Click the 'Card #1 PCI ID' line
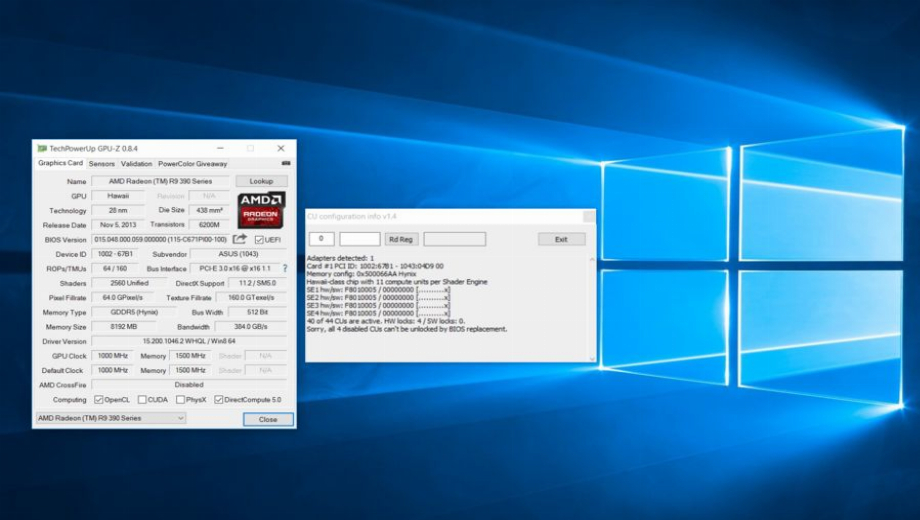This screenshot has width=920, height=520. pos(375,266)
